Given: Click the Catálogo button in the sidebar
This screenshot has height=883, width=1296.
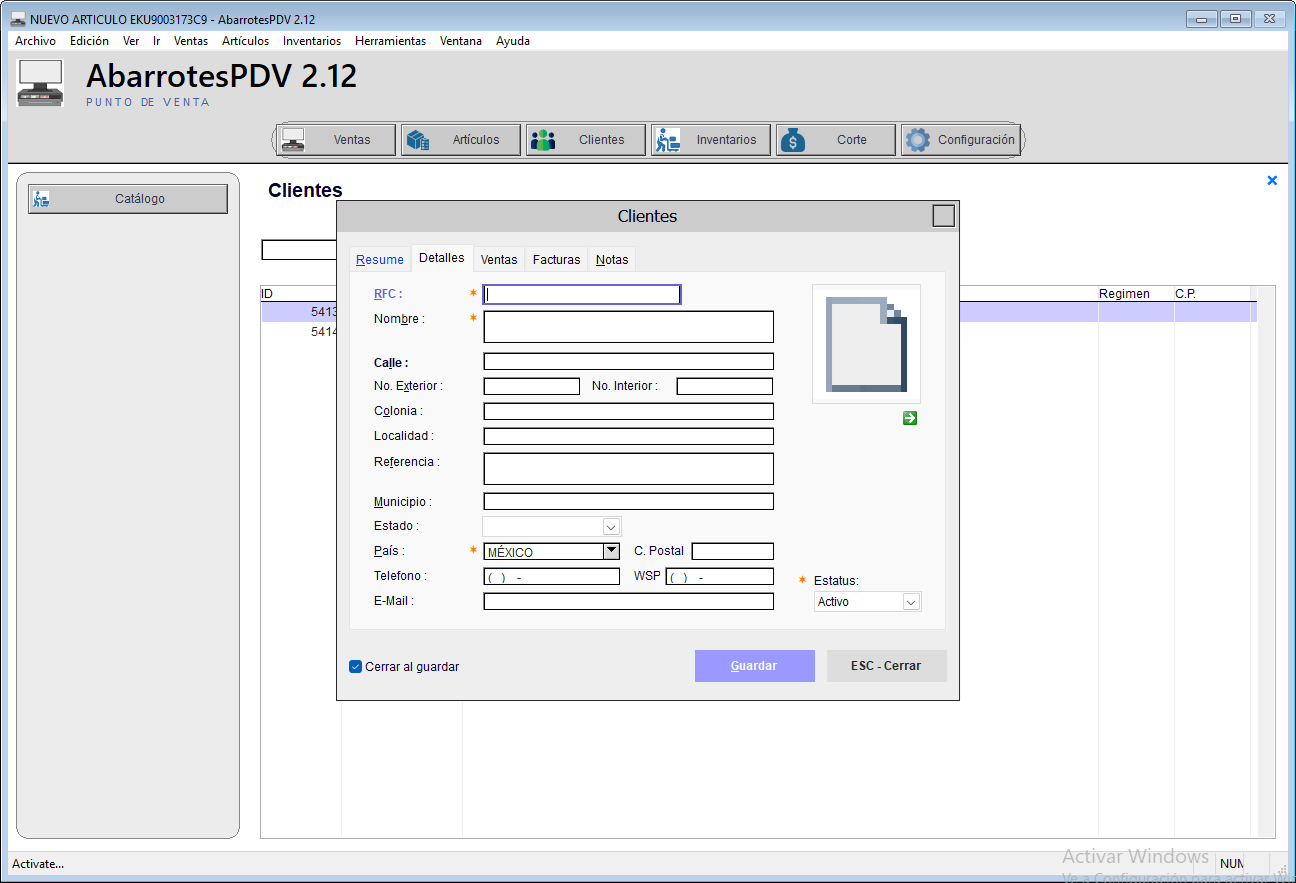Looking at the screenshot, I should pos(128,199).
